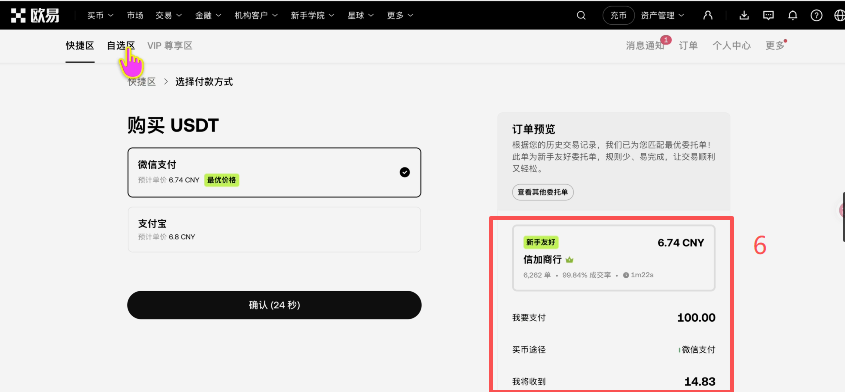Expand the 星球 dropdown menu
This screenshot has height=392, width=845.
[x=361, y=16]
